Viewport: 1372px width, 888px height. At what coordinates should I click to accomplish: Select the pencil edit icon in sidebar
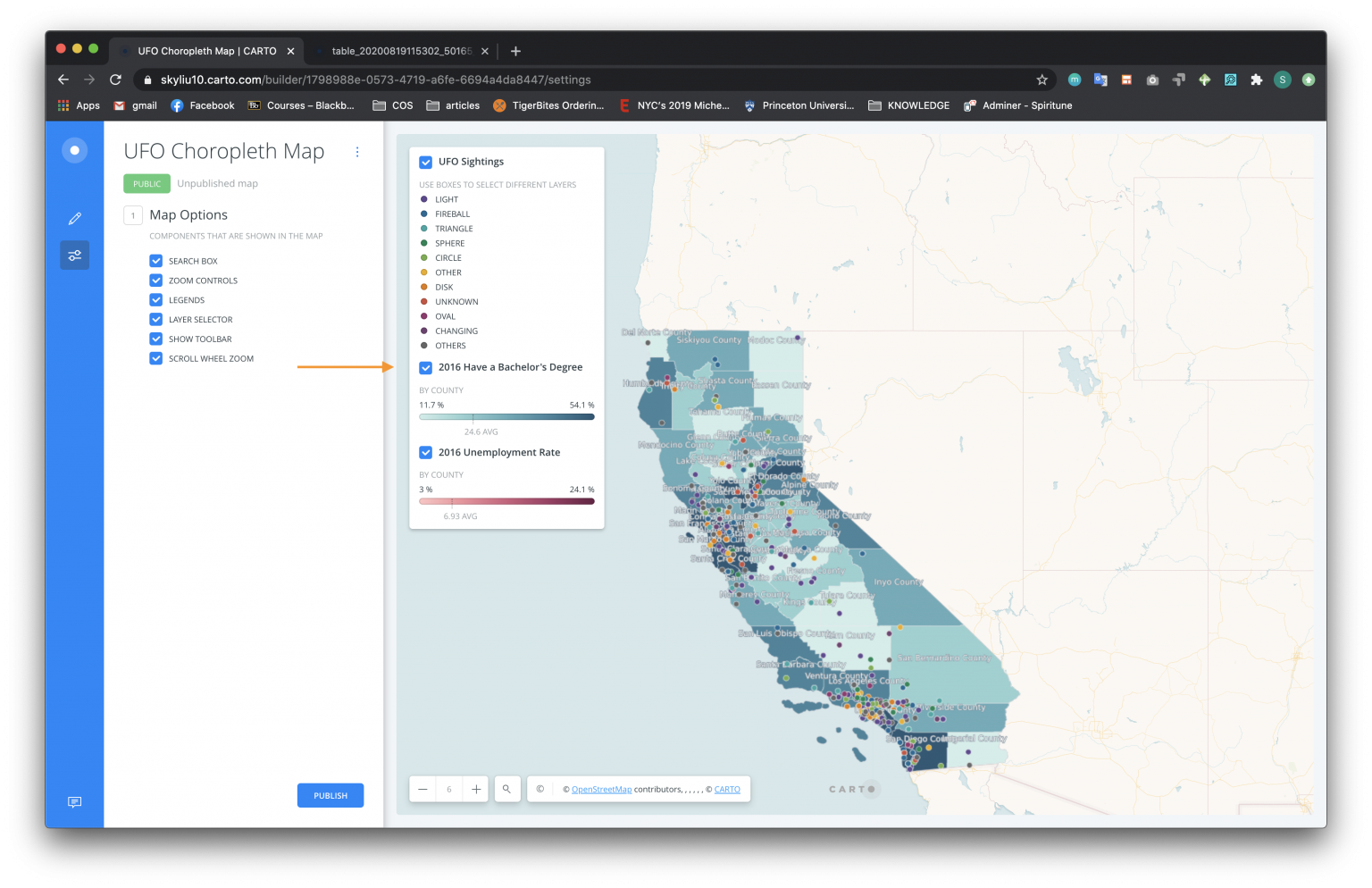pyautogui.click(x=74, y=218)
